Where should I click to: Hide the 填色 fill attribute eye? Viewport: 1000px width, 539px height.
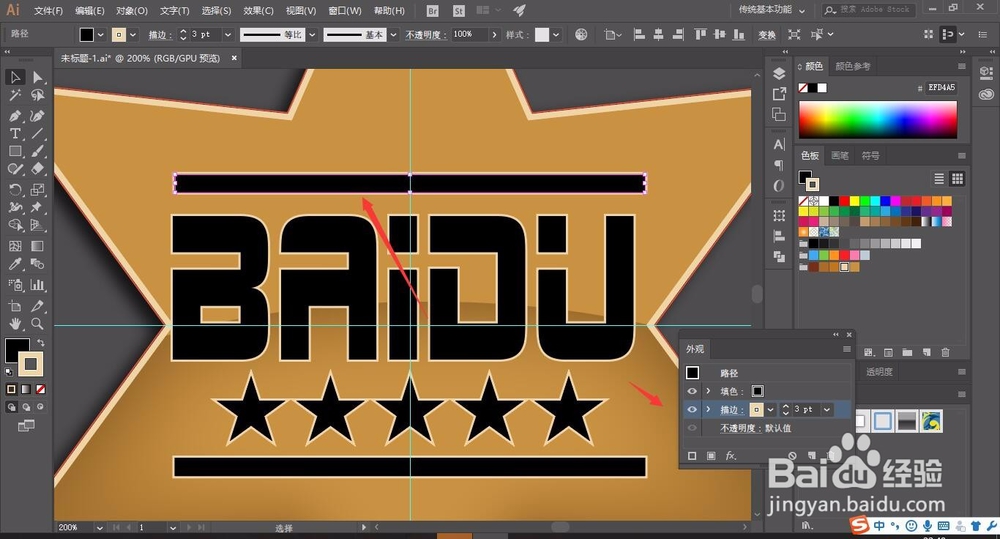pos(692,391)
